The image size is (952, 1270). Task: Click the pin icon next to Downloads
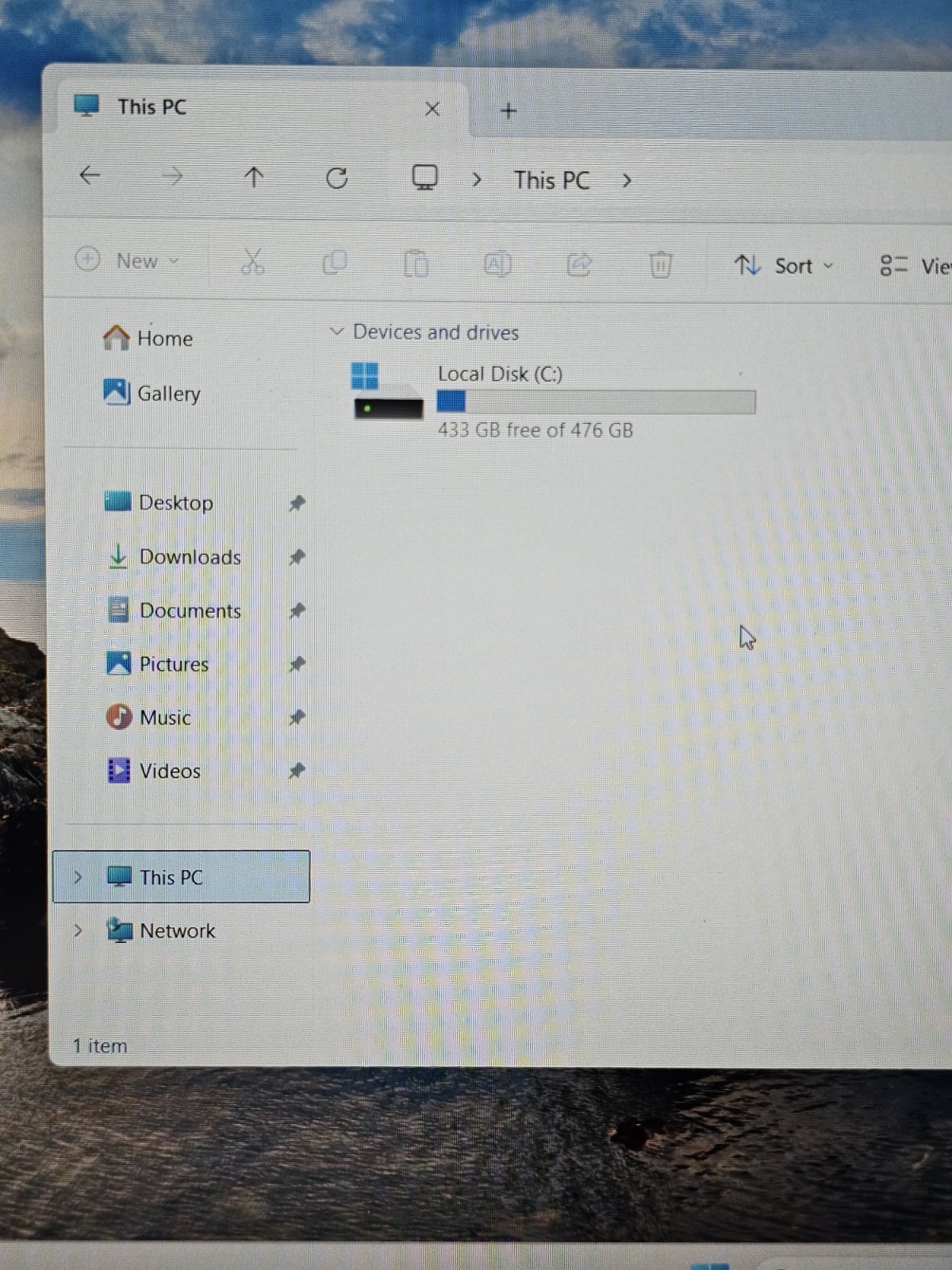297,557
